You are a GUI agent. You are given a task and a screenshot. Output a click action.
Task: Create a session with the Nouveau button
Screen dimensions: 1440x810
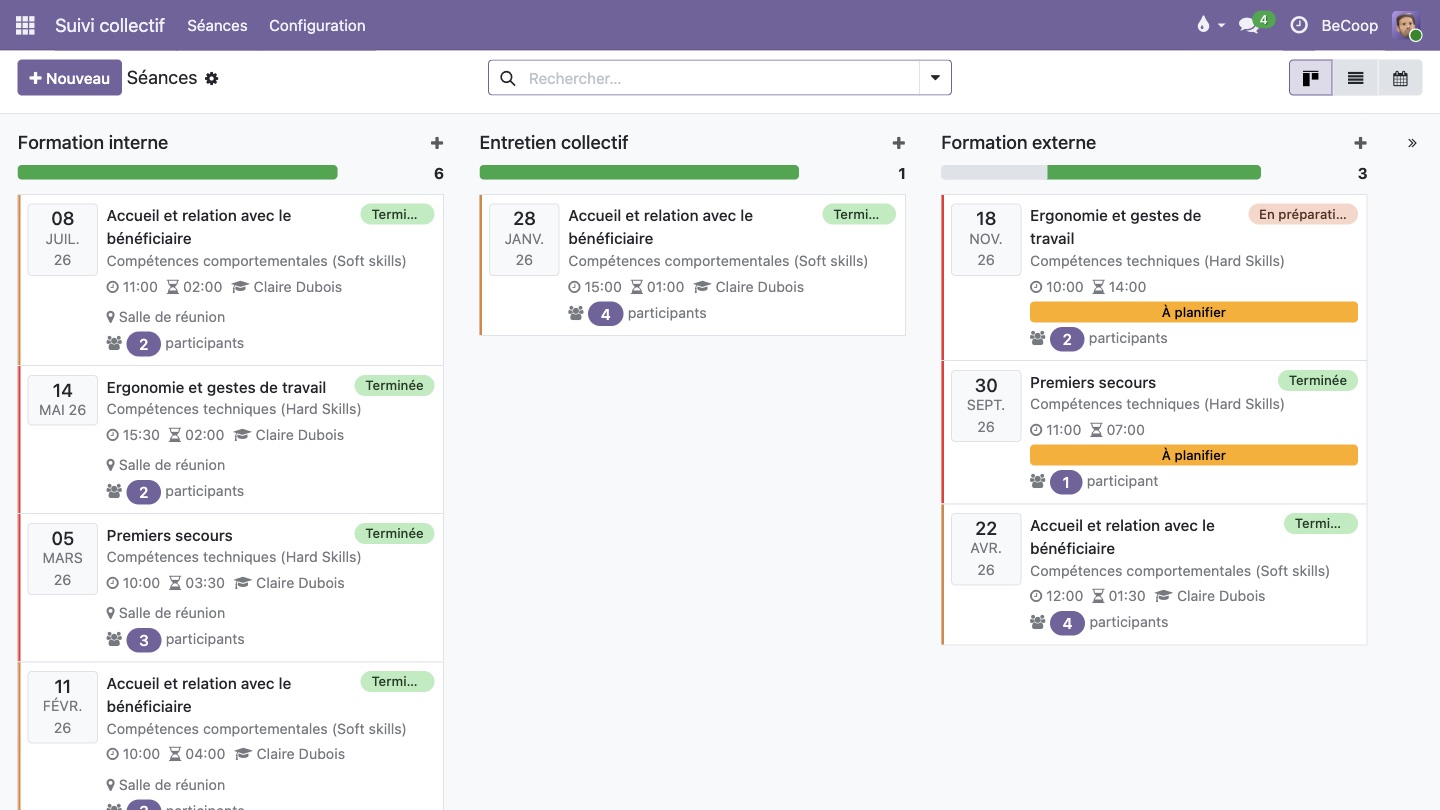(x=69, y=78)
